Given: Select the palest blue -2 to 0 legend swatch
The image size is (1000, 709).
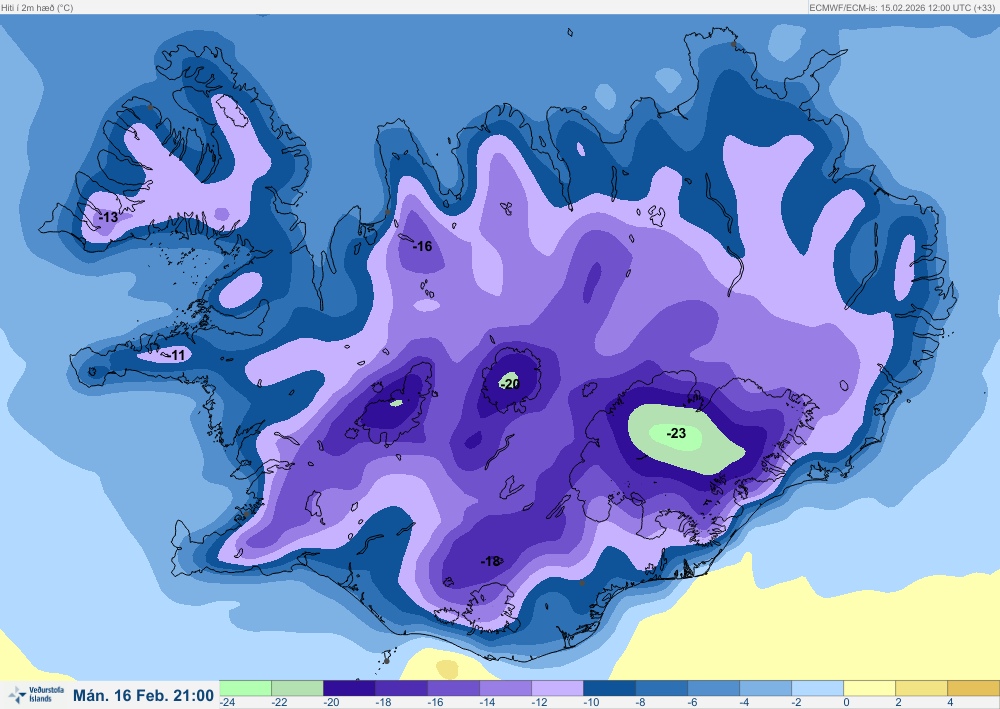Looking at the screenshot, I should tap(818, 689).
